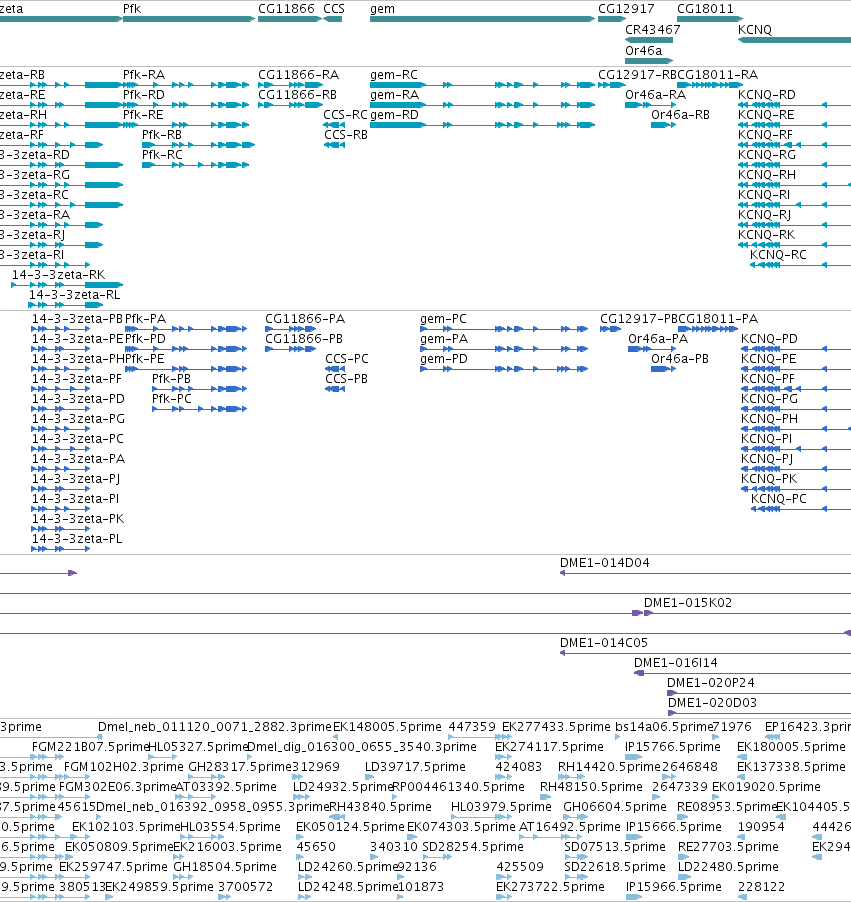851x902 pixels.
Task: Select protein KCNQ-PC
Action: (x=779, y=499)
